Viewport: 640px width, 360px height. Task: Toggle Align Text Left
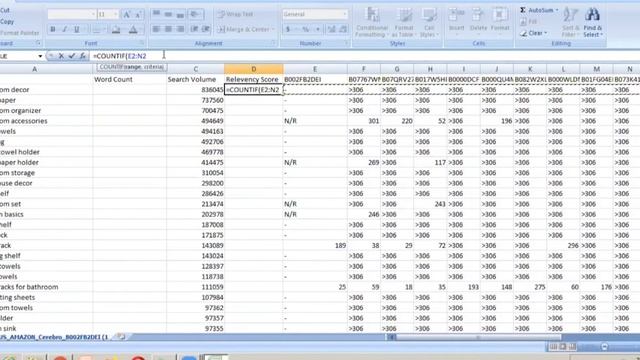156,29
